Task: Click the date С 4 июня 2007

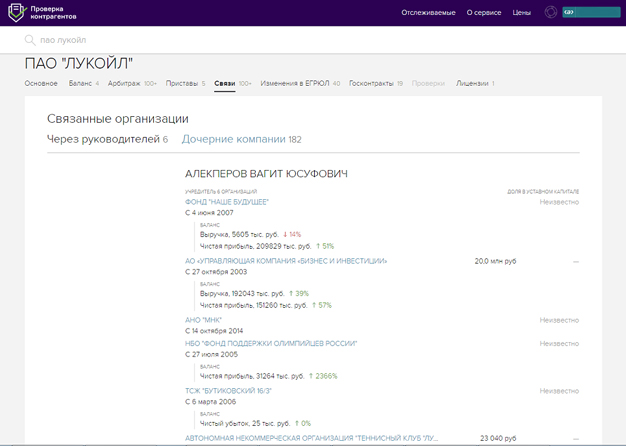Action: coord(209,213)
